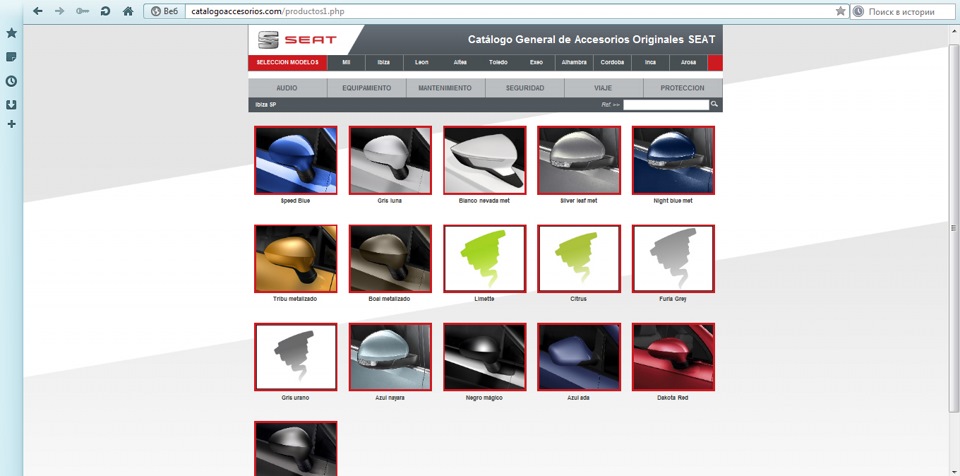
Task: Click the Ref. reference input field
Action: 666,105
